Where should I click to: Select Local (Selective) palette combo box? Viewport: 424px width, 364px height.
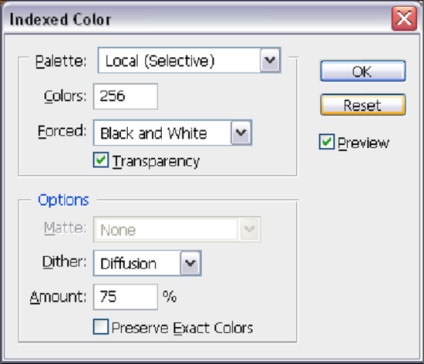[x=189, y=60]
